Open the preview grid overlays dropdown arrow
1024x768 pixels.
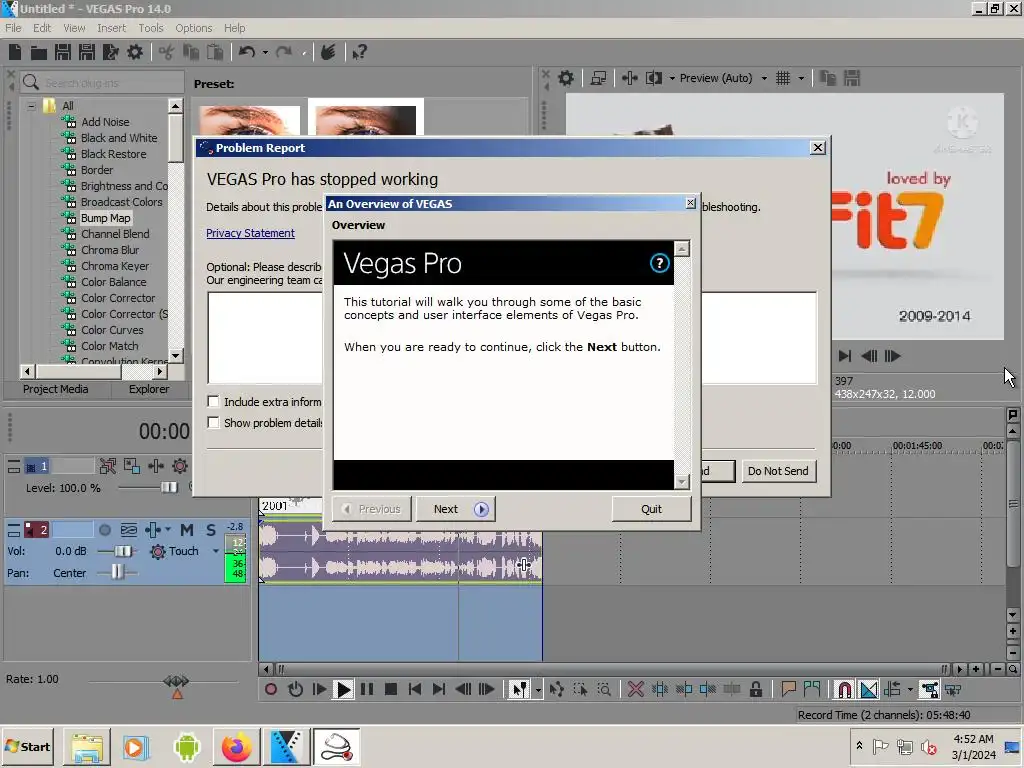coord(801,78)
